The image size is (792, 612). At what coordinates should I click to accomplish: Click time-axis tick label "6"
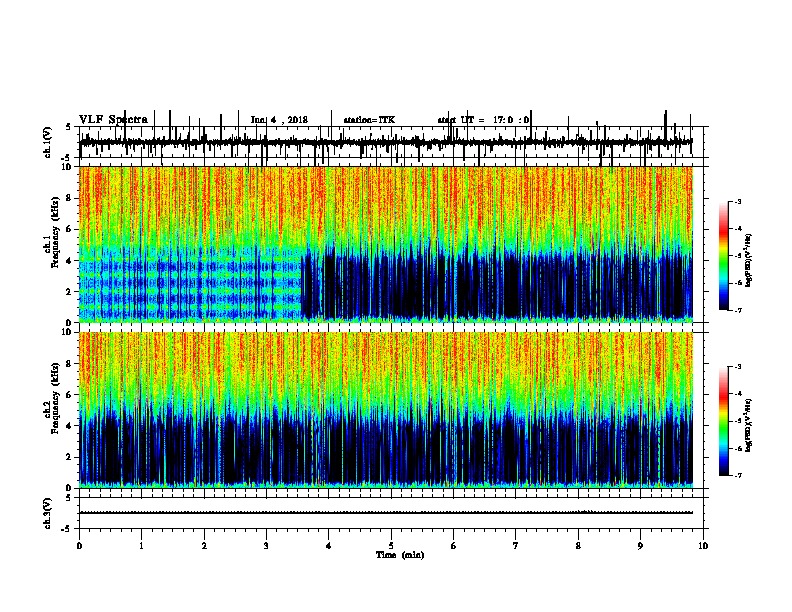coord(454,546)
